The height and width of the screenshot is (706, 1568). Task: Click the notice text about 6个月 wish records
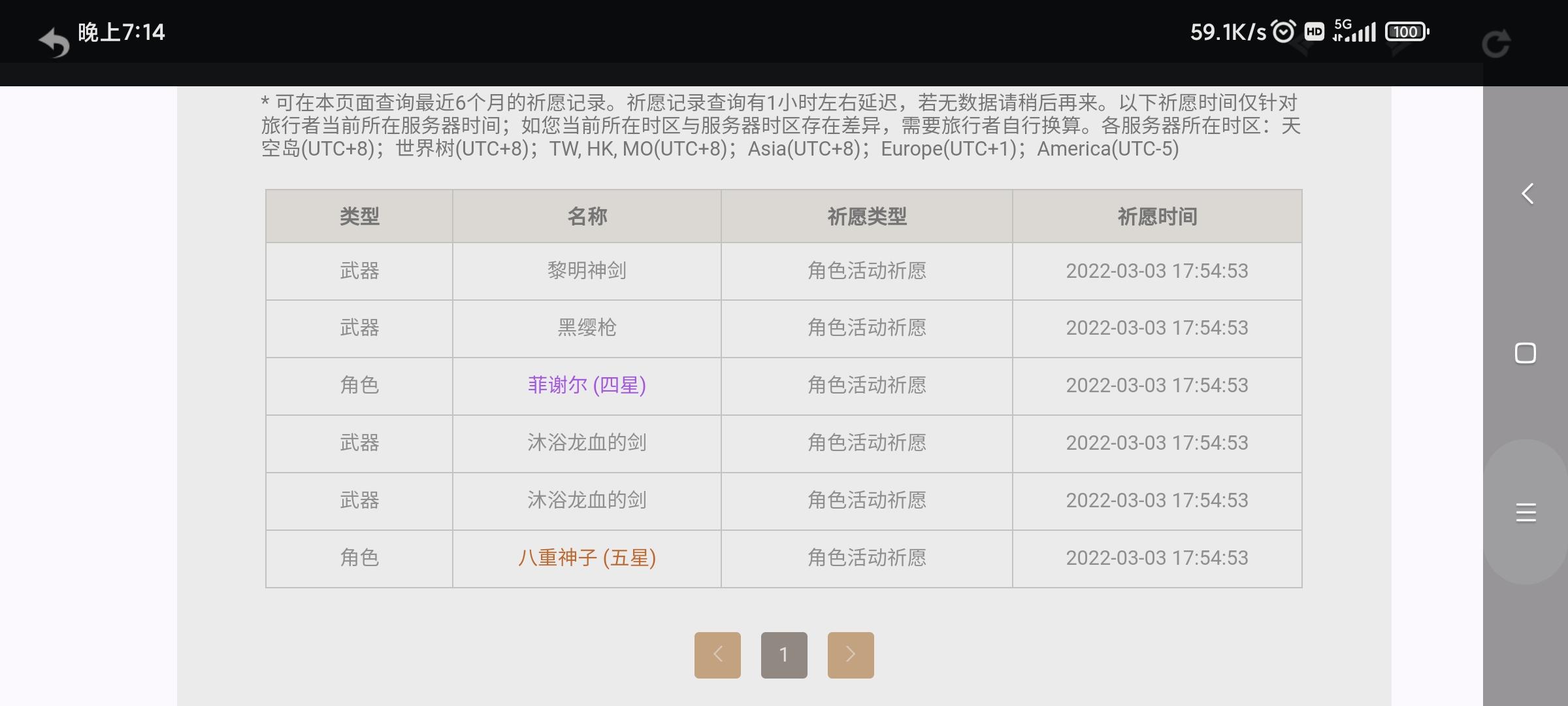781,126
